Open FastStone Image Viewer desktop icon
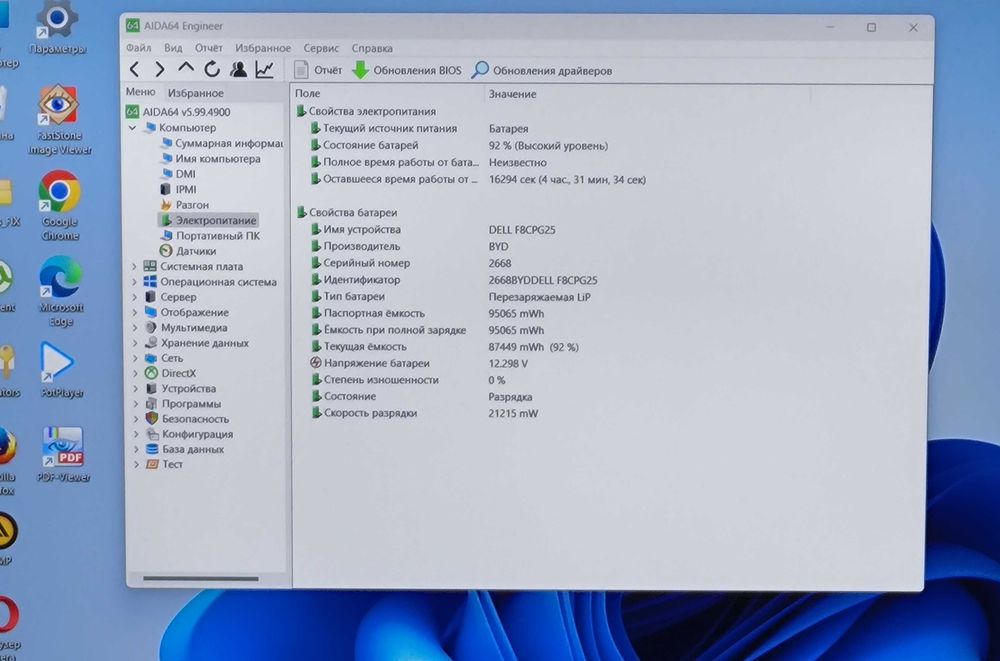The width and height of the screenshot is (1000, 661). coord(59,120)
